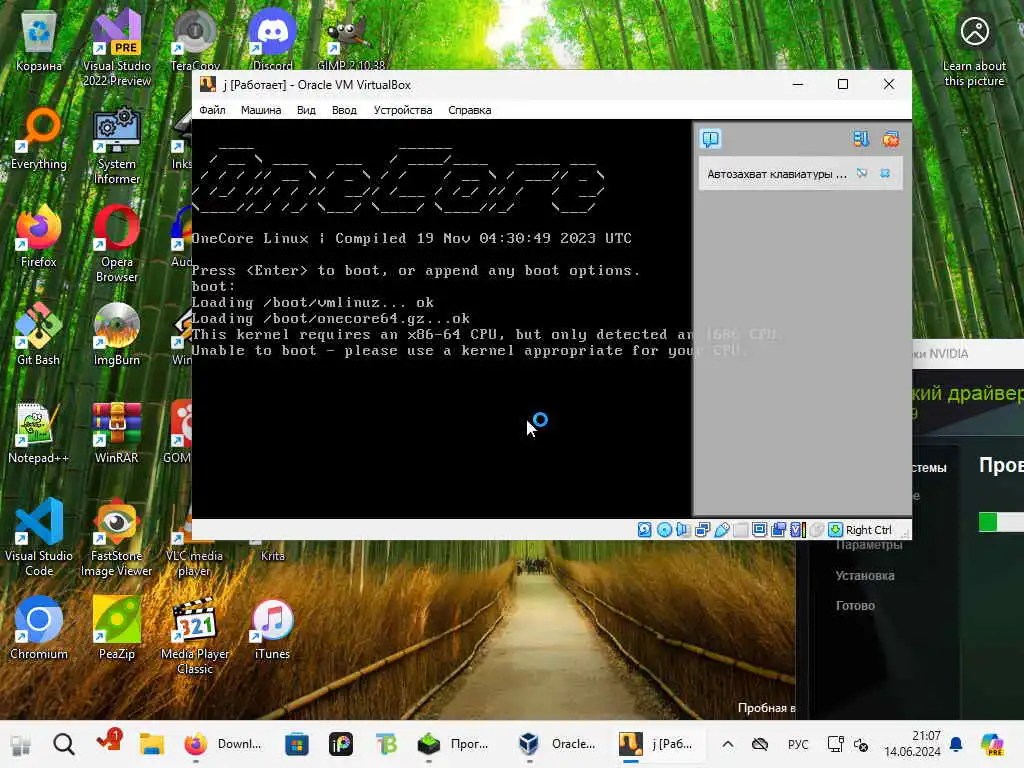Click the notification order toggle icon
The image size is (1024, 768).
(861, 138)
